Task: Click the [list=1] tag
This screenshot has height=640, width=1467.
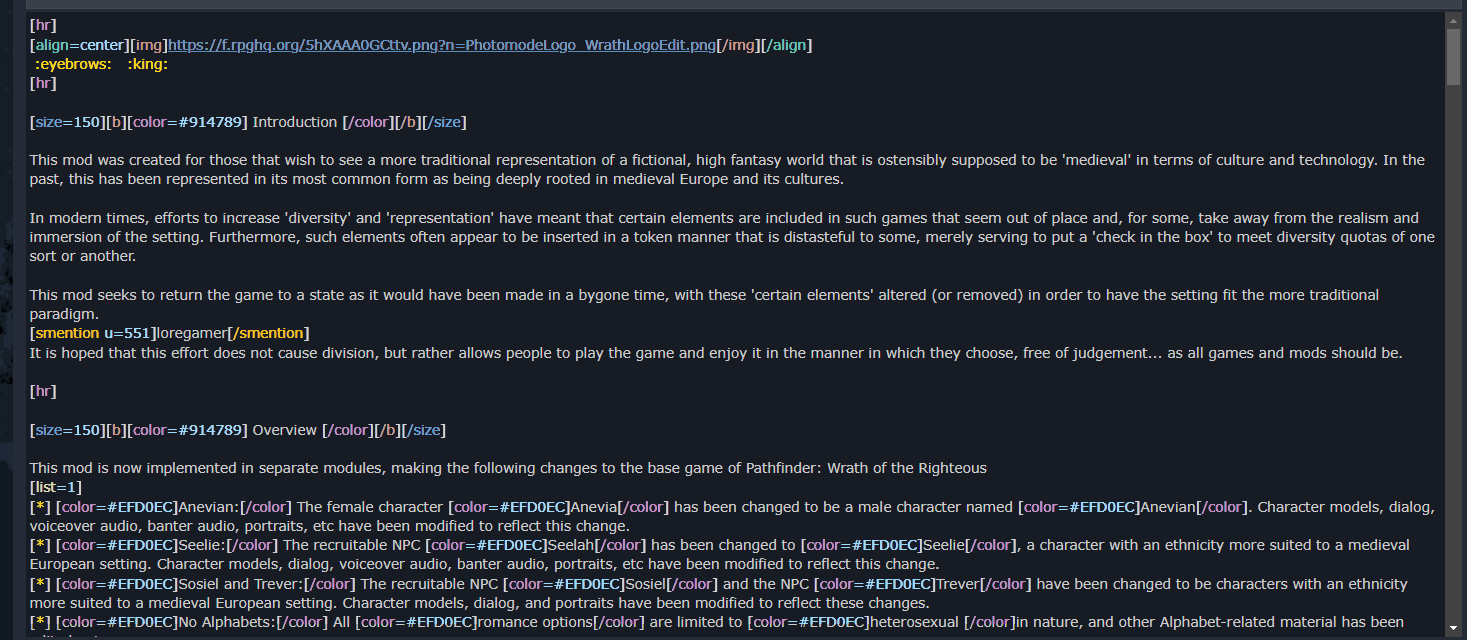Action: [56, 487]
